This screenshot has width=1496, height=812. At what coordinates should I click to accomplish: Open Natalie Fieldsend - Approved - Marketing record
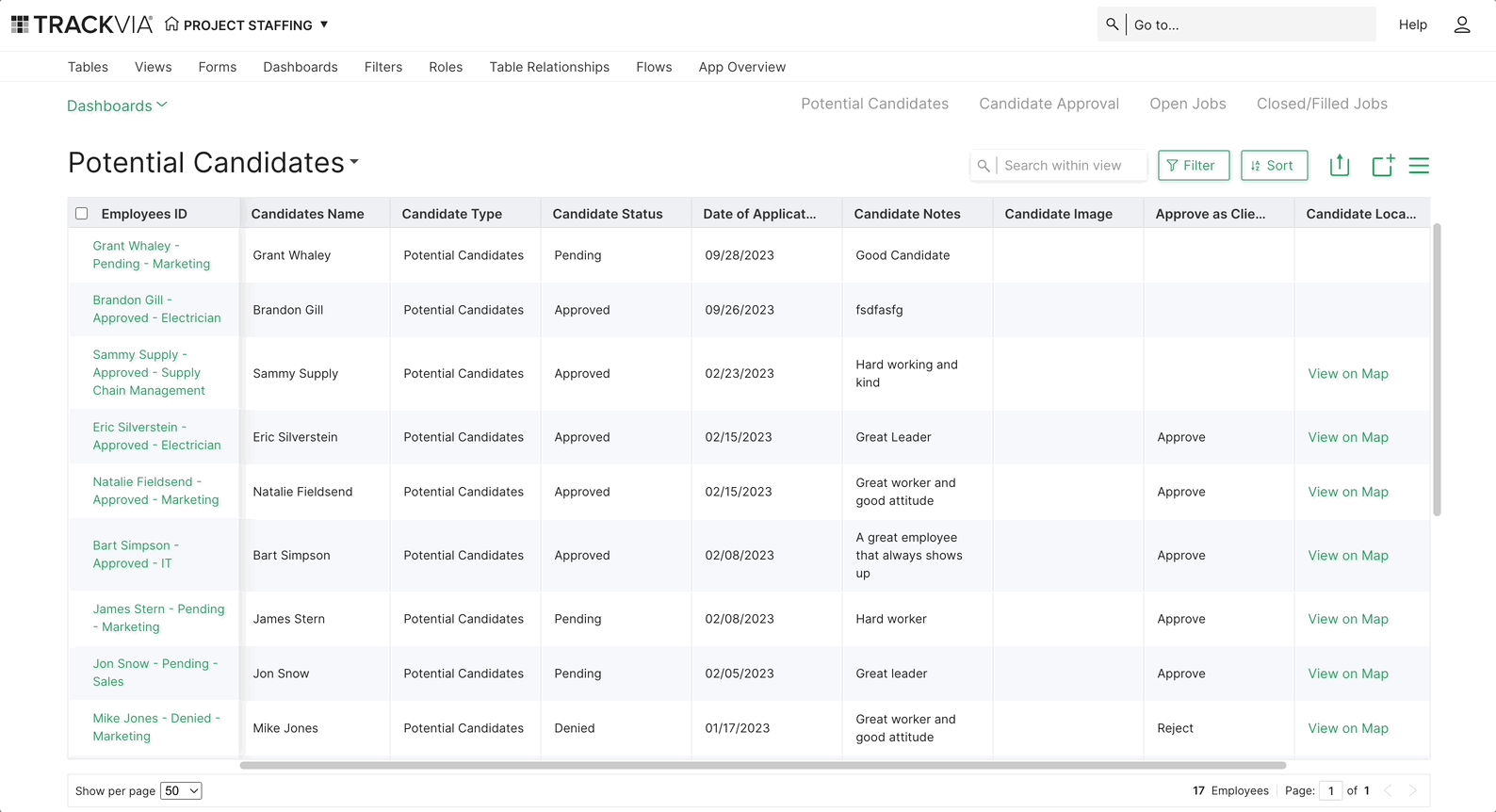155,491
